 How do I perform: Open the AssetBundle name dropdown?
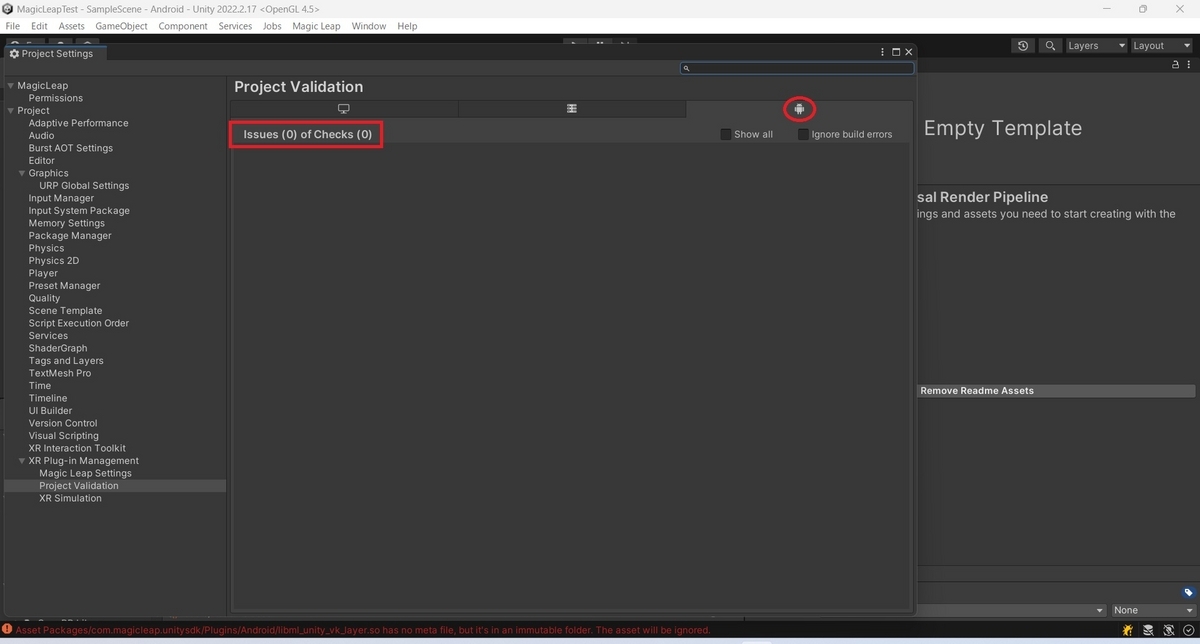click(x=1010, y=610)
